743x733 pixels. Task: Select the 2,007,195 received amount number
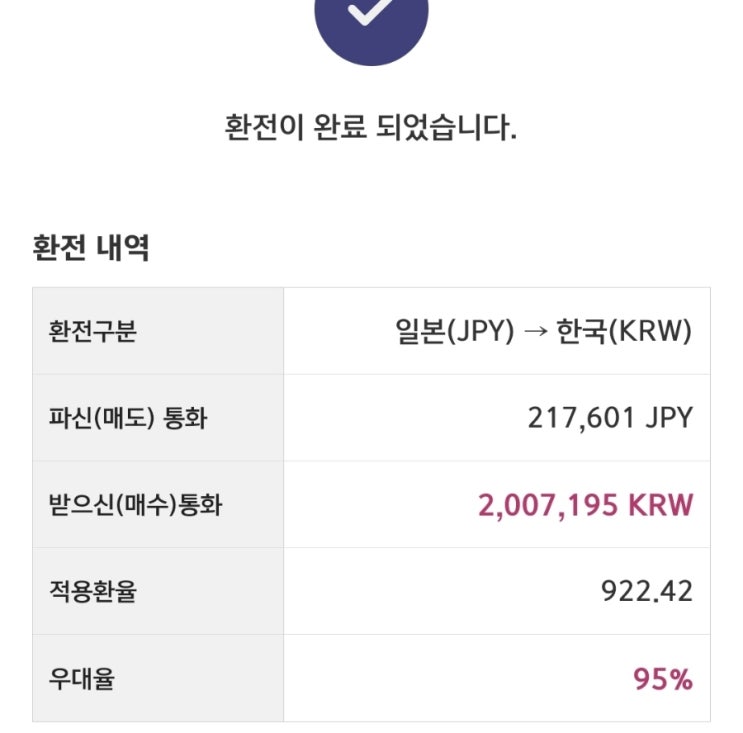[x=550, y=505]
